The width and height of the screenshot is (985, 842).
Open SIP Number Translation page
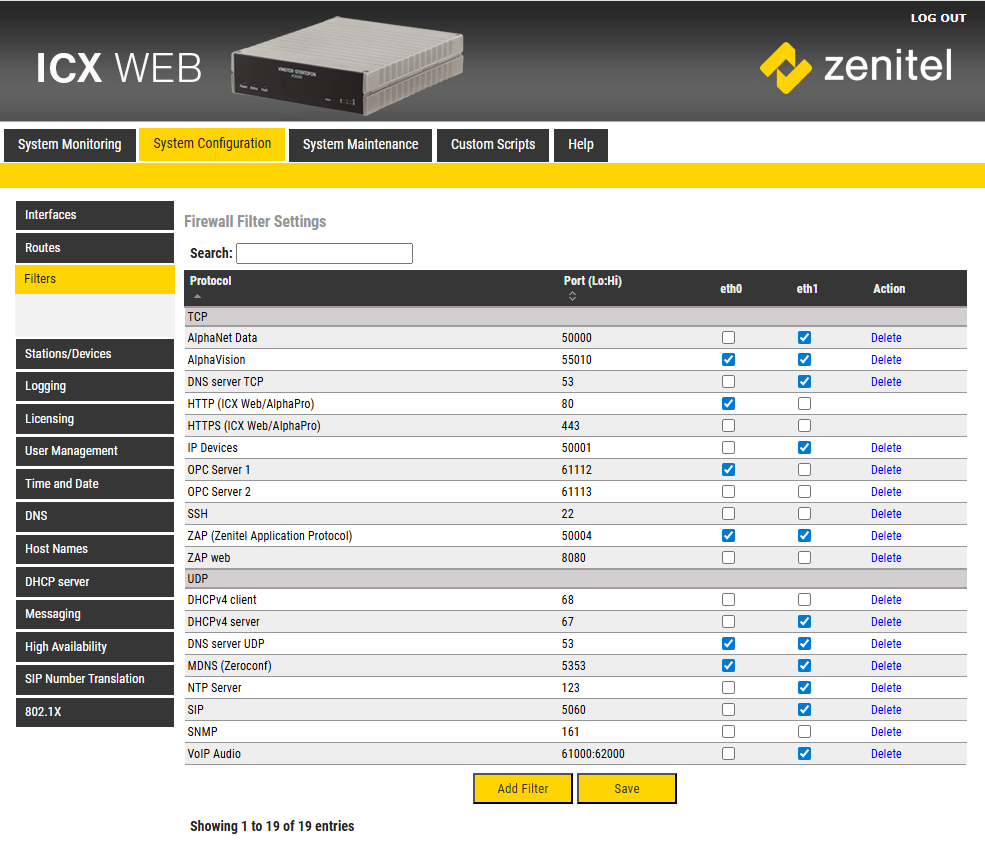point(95,679)
